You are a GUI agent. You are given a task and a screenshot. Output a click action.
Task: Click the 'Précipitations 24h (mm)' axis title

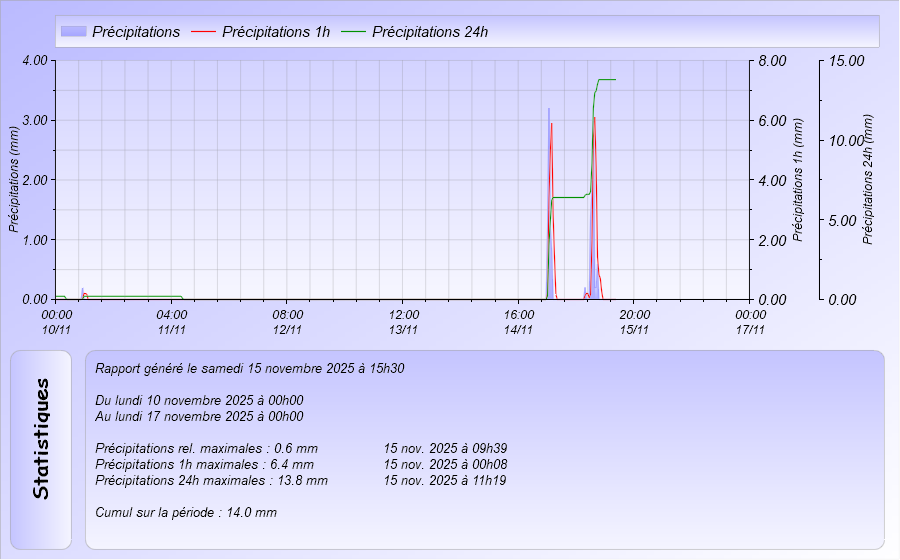(x=868, y=180)
